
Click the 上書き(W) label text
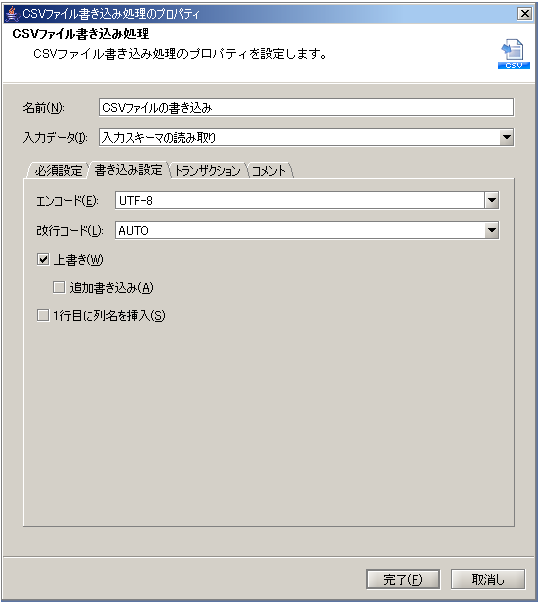78,260
